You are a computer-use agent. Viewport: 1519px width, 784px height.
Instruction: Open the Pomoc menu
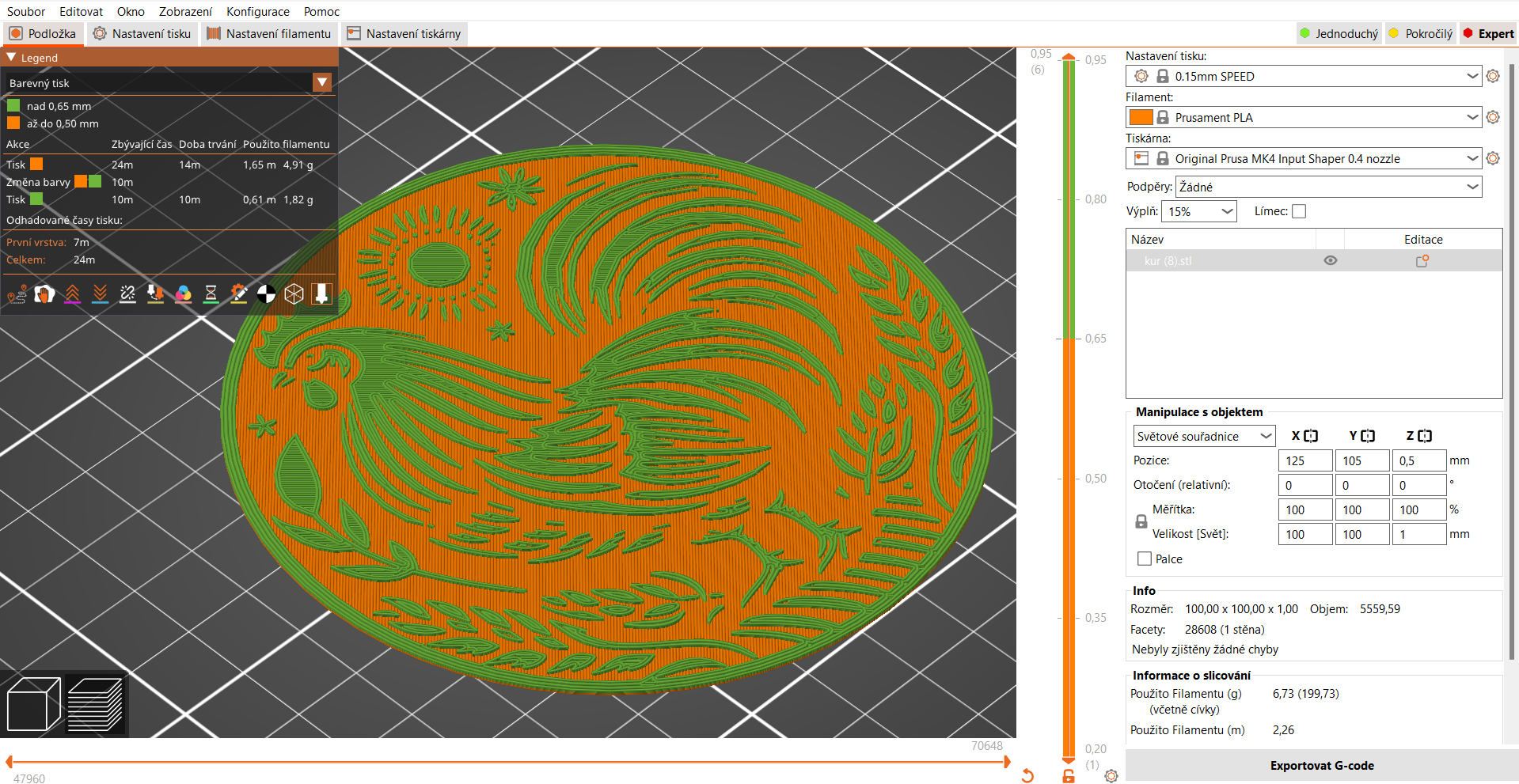coord(321,11)
